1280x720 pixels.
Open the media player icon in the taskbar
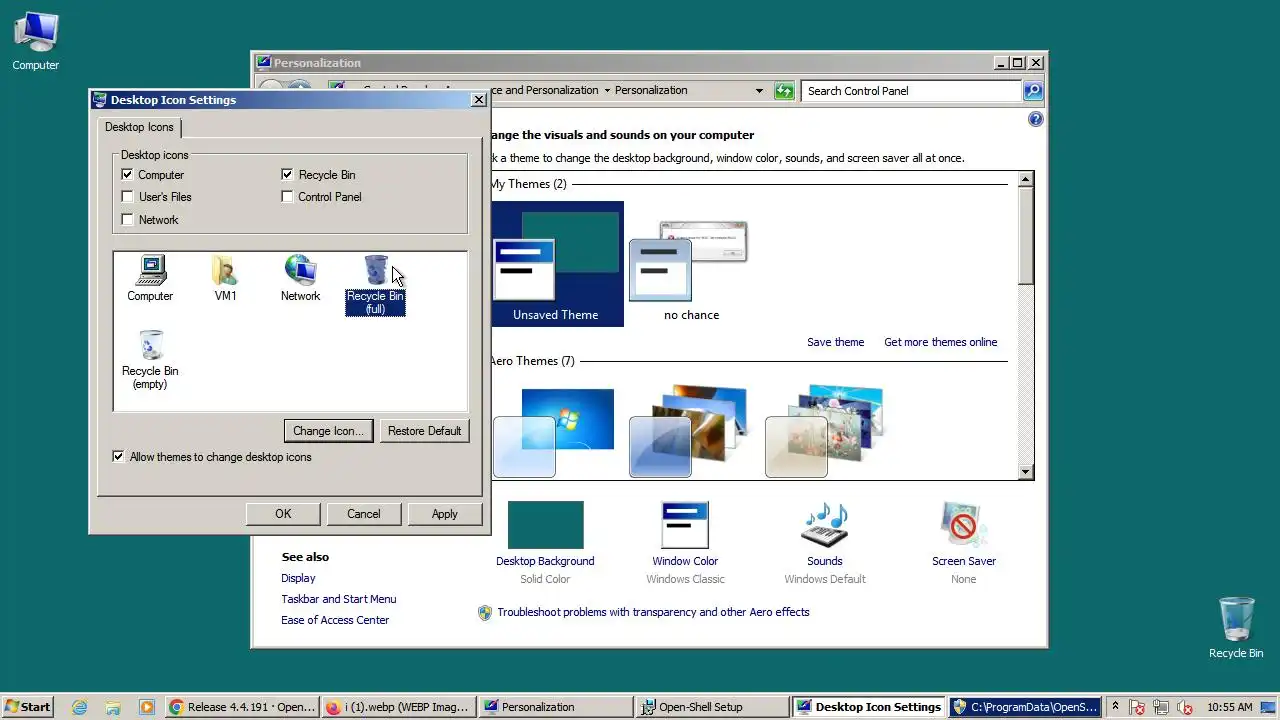147,707
